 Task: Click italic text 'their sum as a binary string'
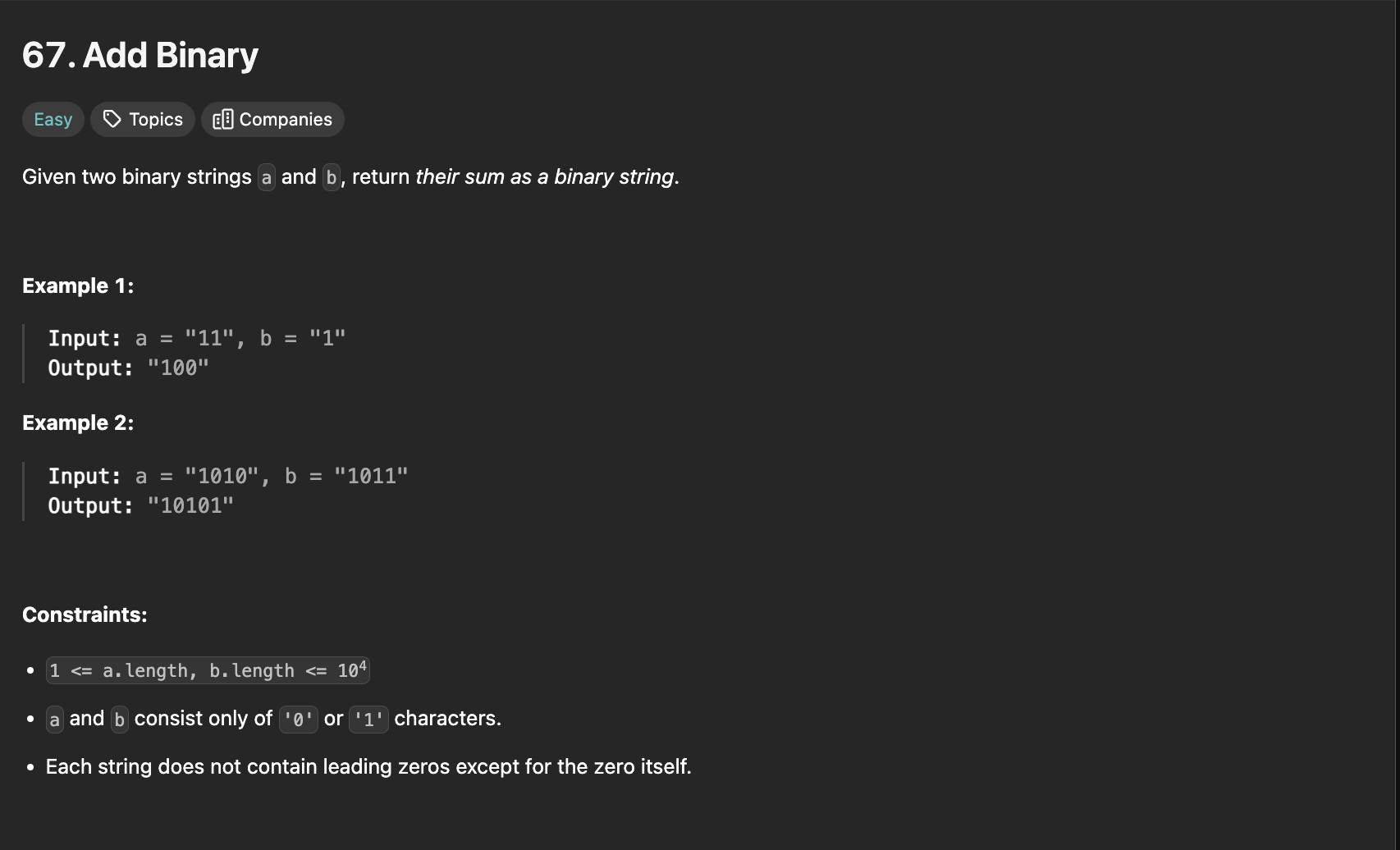coord(545,177)
